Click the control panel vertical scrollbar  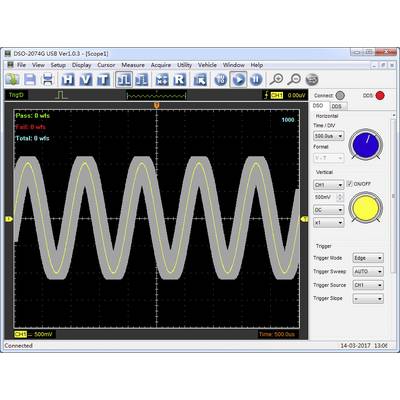coord(393,197)
